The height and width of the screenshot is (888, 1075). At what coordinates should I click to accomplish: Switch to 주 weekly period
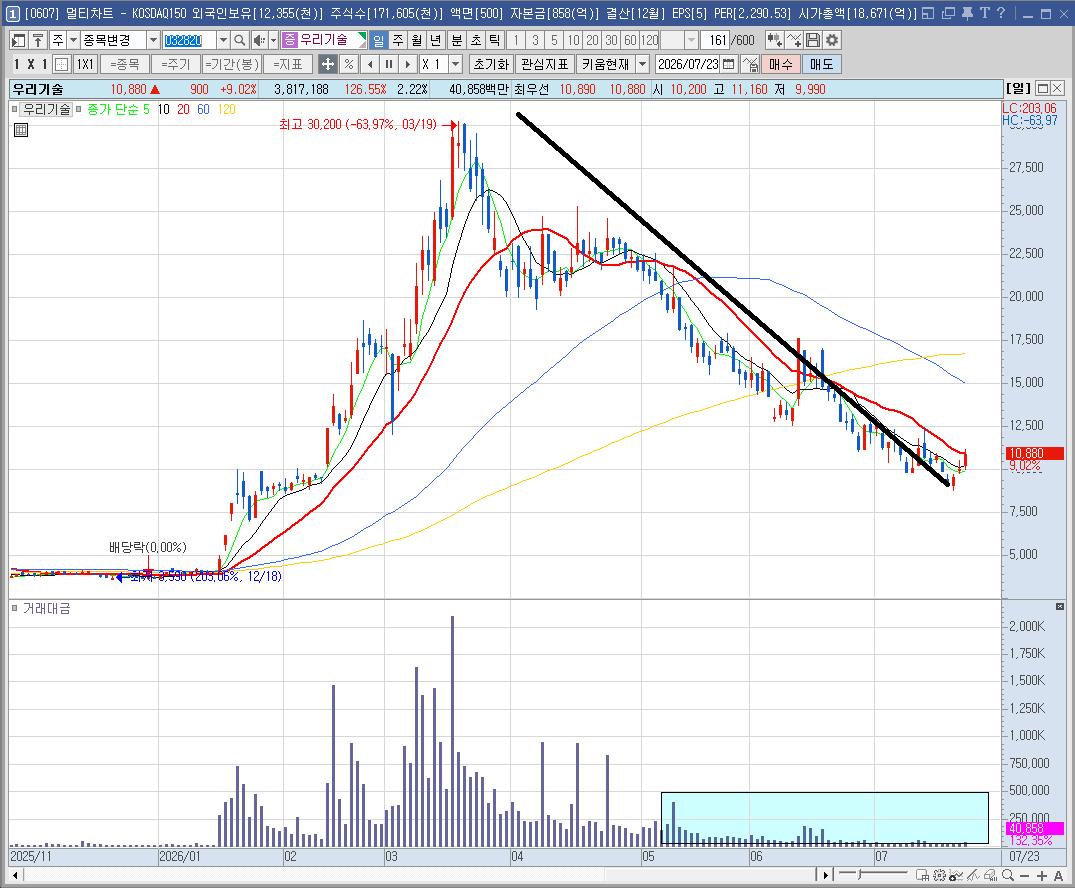pos(398,40)
